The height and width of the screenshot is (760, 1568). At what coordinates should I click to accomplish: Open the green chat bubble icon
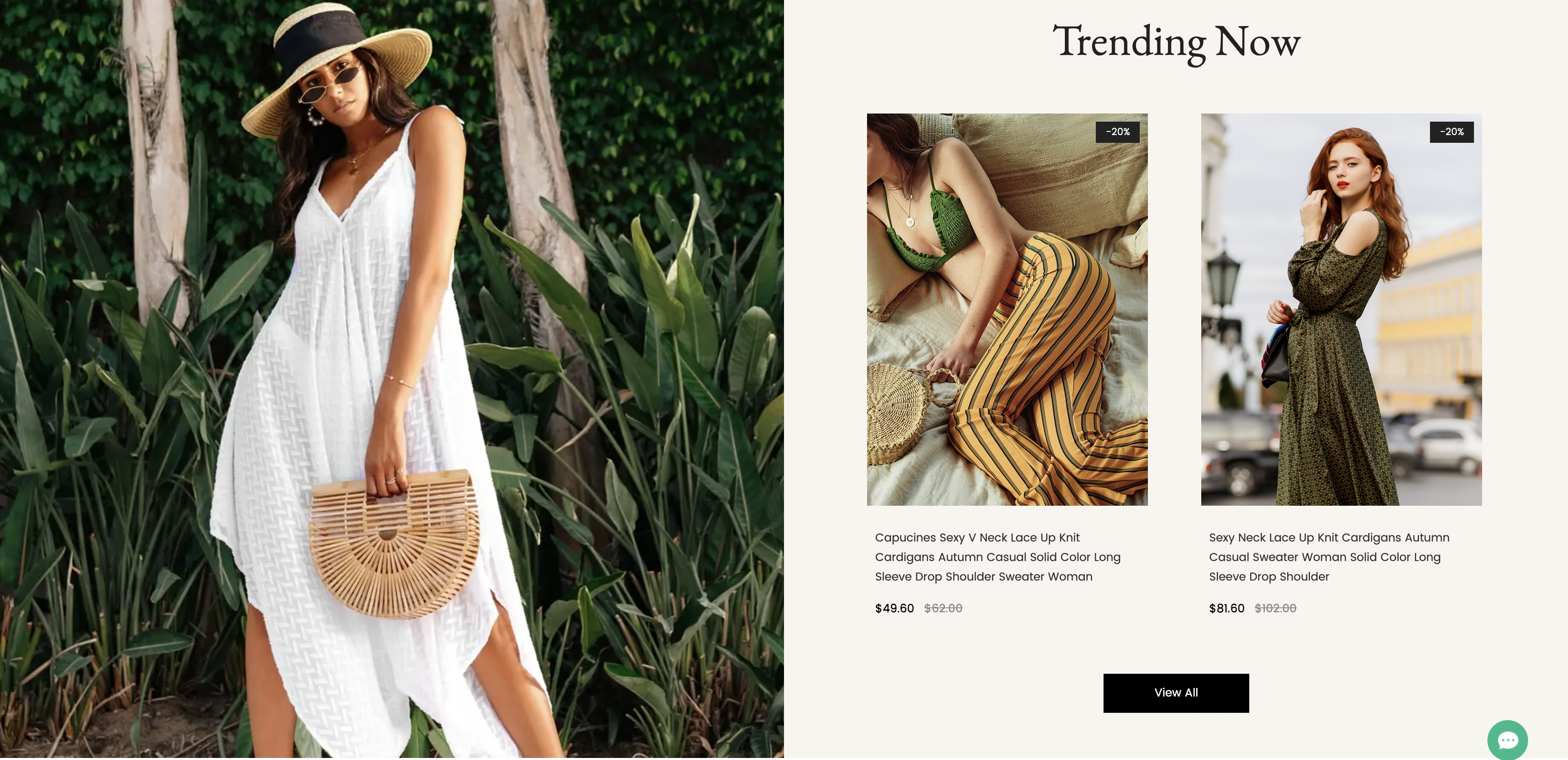1507,739
